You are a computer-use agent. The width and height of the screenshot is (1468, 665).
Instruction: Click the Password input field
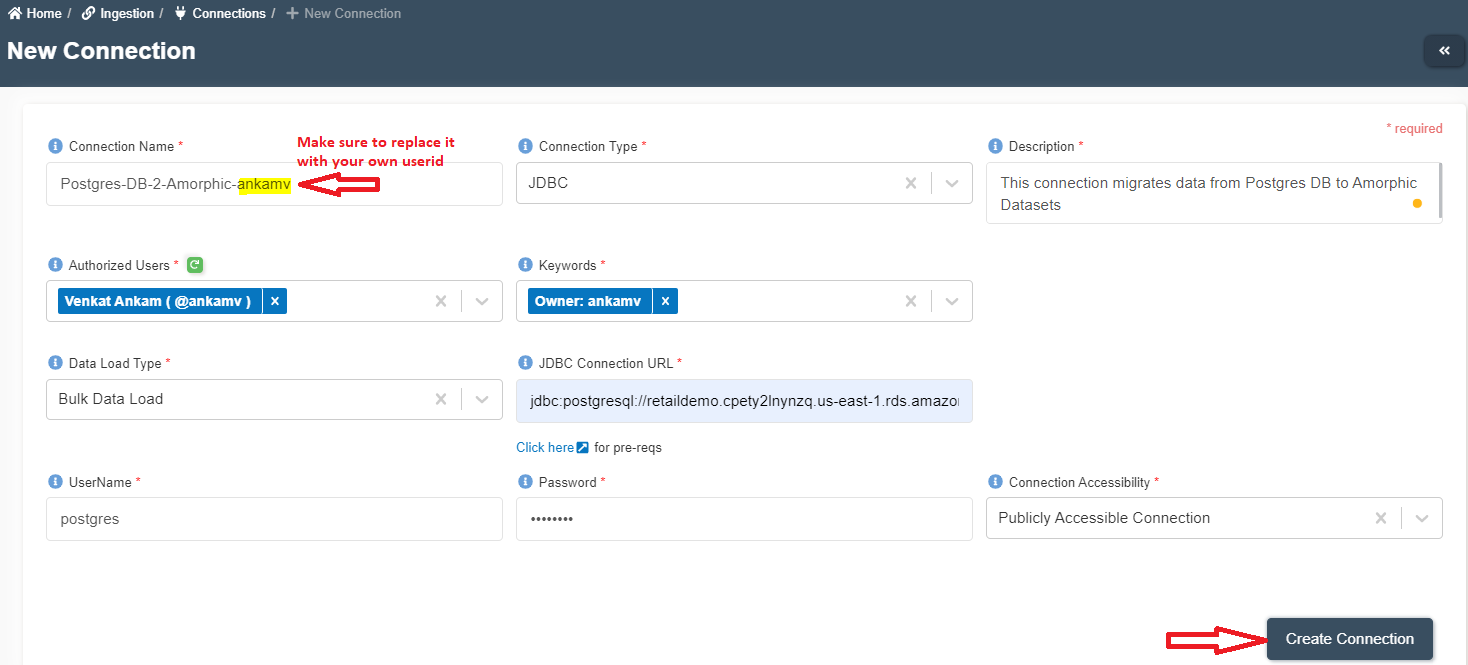[744, 519]
